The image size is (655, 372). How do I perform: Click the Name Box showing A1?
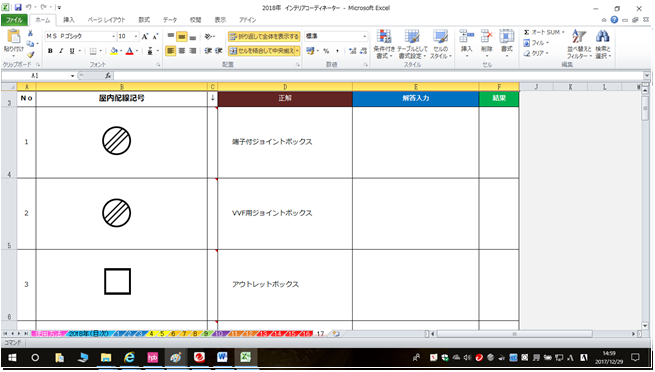(37, 76)
